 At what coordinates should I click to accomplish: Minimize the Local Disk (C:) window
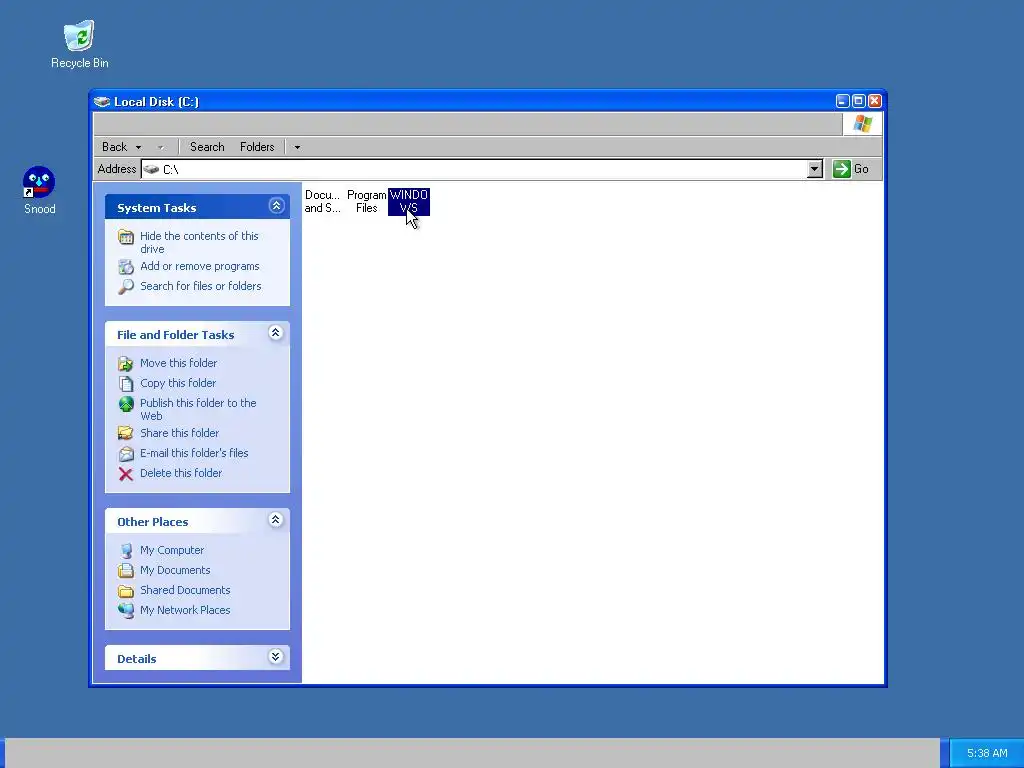tap(842, 101)
